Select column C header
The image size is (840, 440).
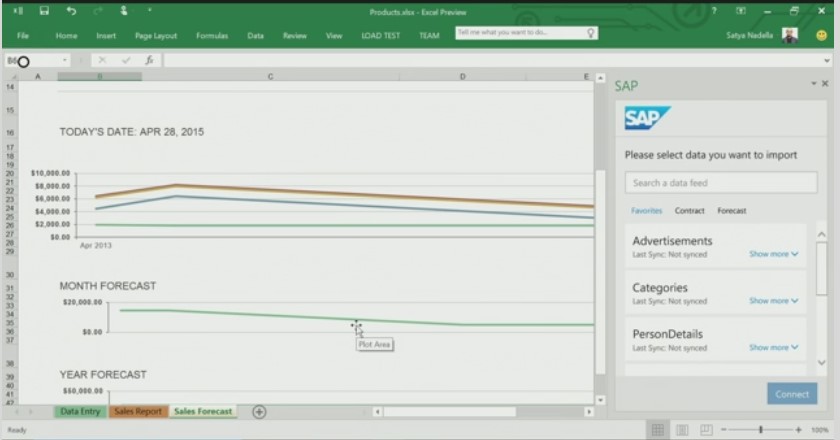tap(271, 77)
